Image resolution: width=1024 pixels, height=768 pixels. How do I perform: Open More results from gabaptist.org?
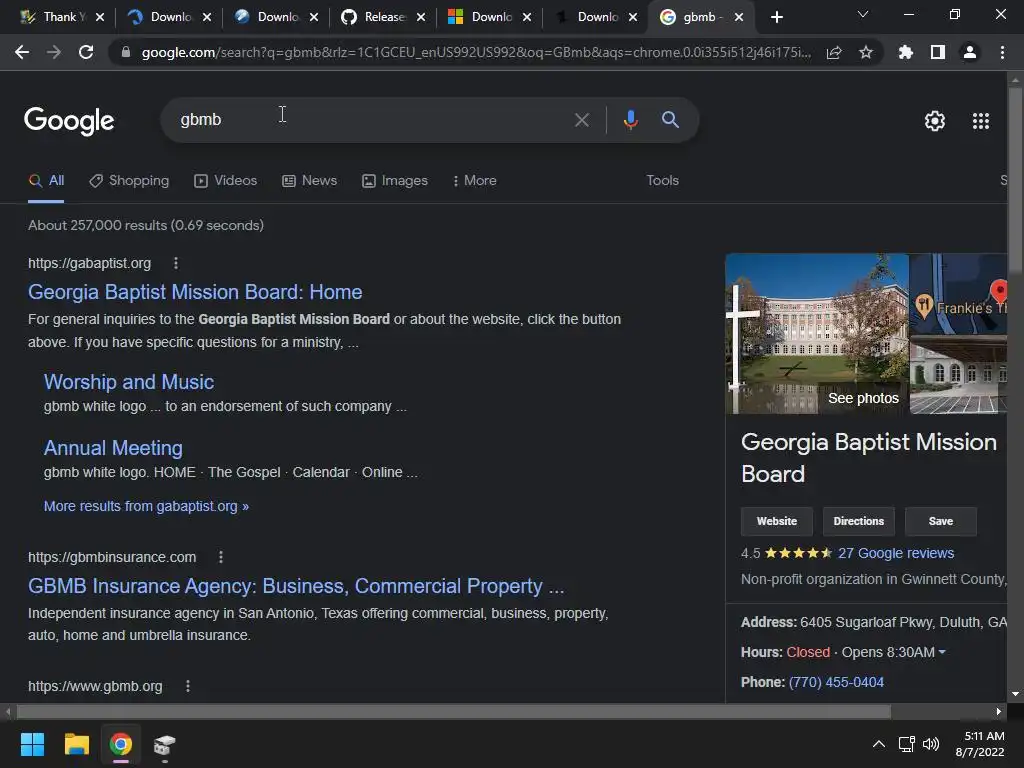pyautogui.click(x=146, y=506)
